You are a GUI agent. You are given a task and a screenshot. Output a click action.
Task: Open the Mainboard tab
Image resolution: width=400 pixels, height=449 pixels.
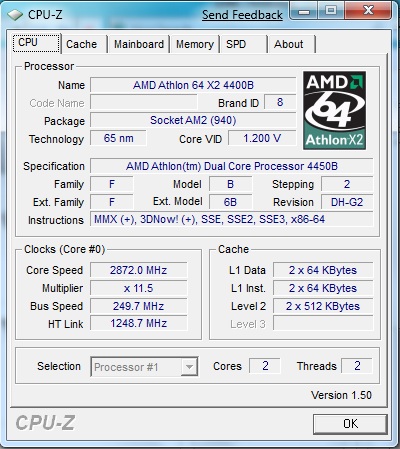click(x=139, y=44)
